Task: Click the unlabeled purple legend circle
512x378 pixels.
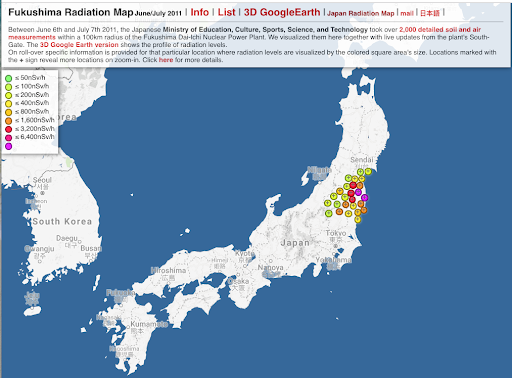Action: (x=9, y=146)
